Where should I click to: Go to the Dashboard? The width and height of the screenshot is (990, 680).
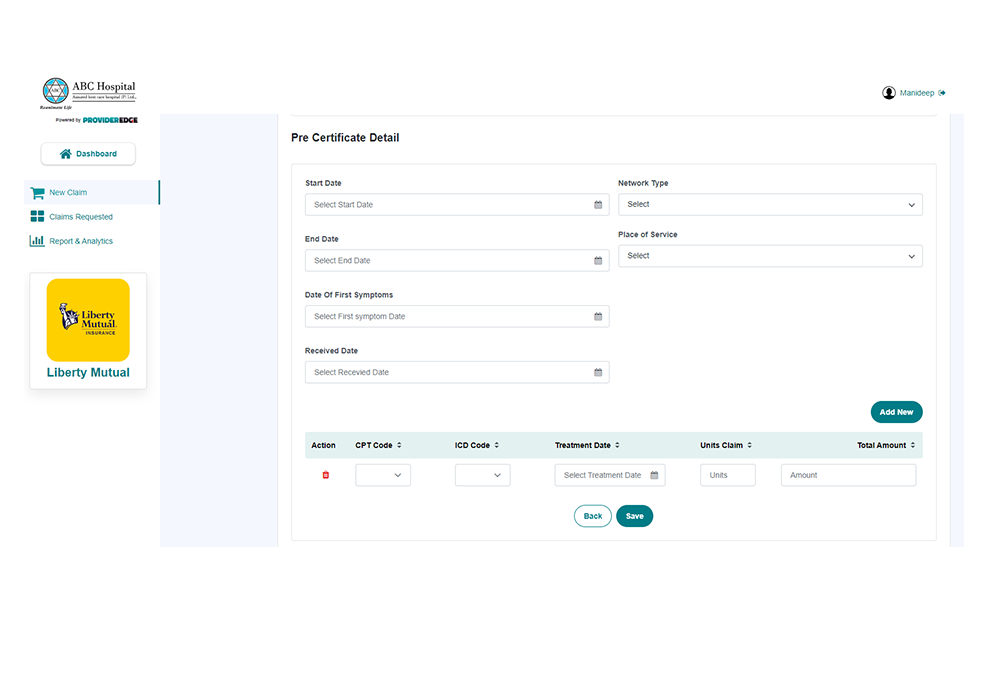point(87,153)
